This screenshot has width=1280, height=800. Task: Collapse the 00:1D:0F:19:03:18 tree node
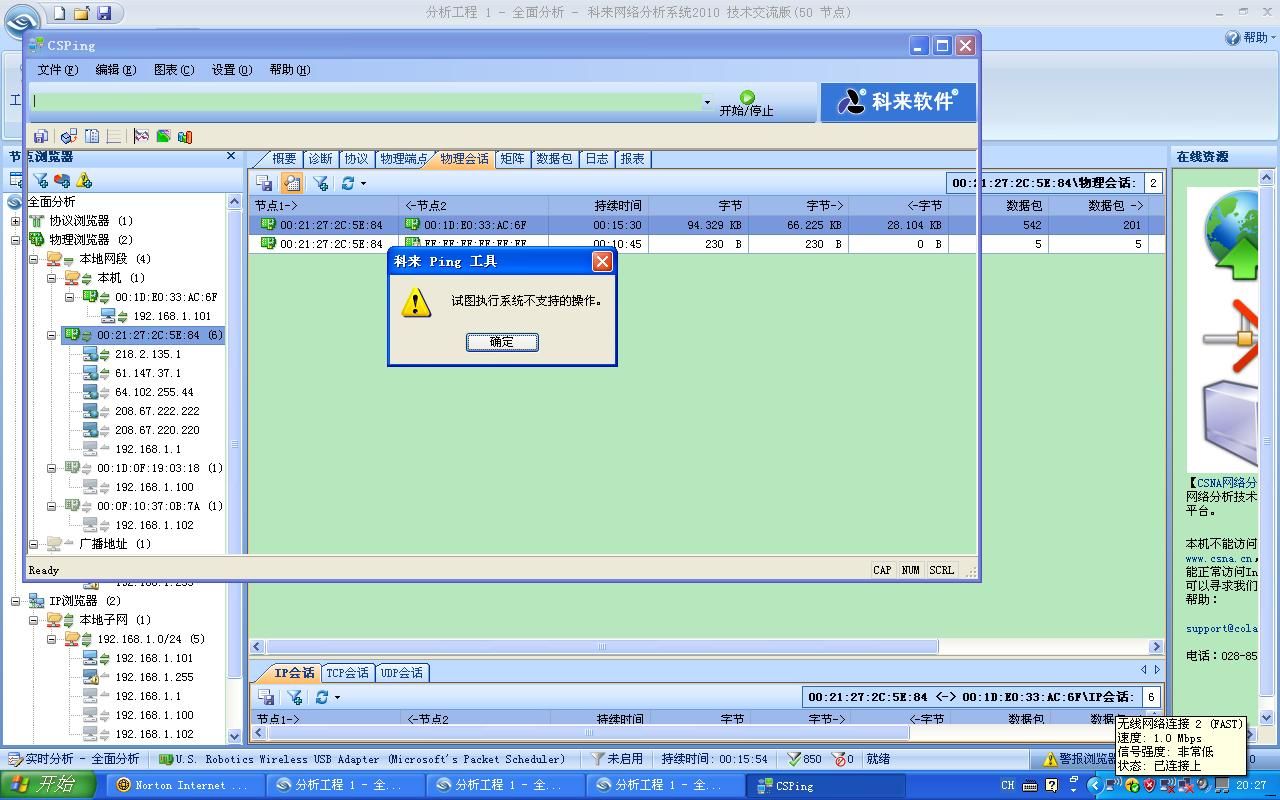[51, 468]
